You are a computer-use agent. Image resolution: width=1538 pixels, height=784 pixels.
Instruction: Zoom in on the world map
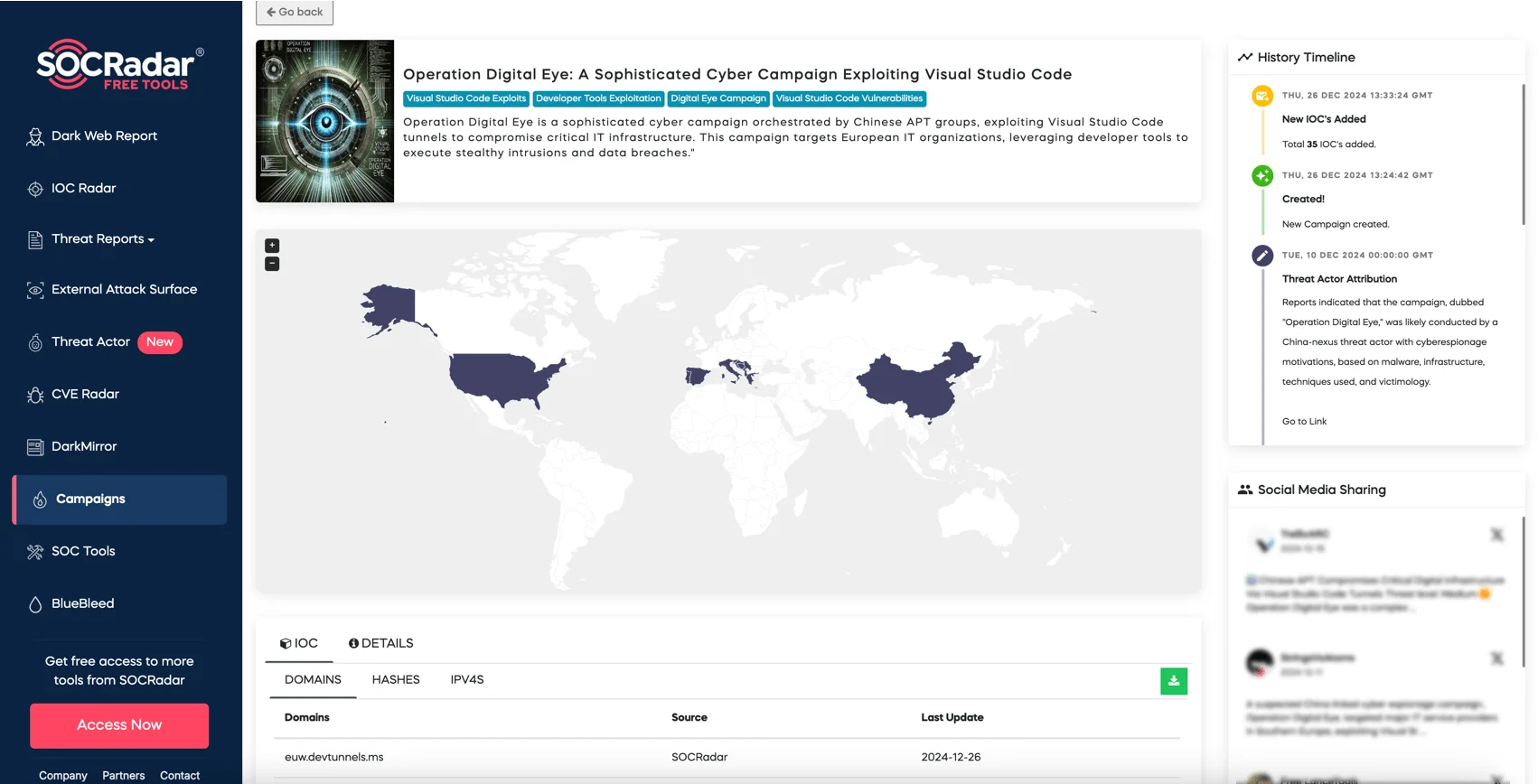(272, 246)
